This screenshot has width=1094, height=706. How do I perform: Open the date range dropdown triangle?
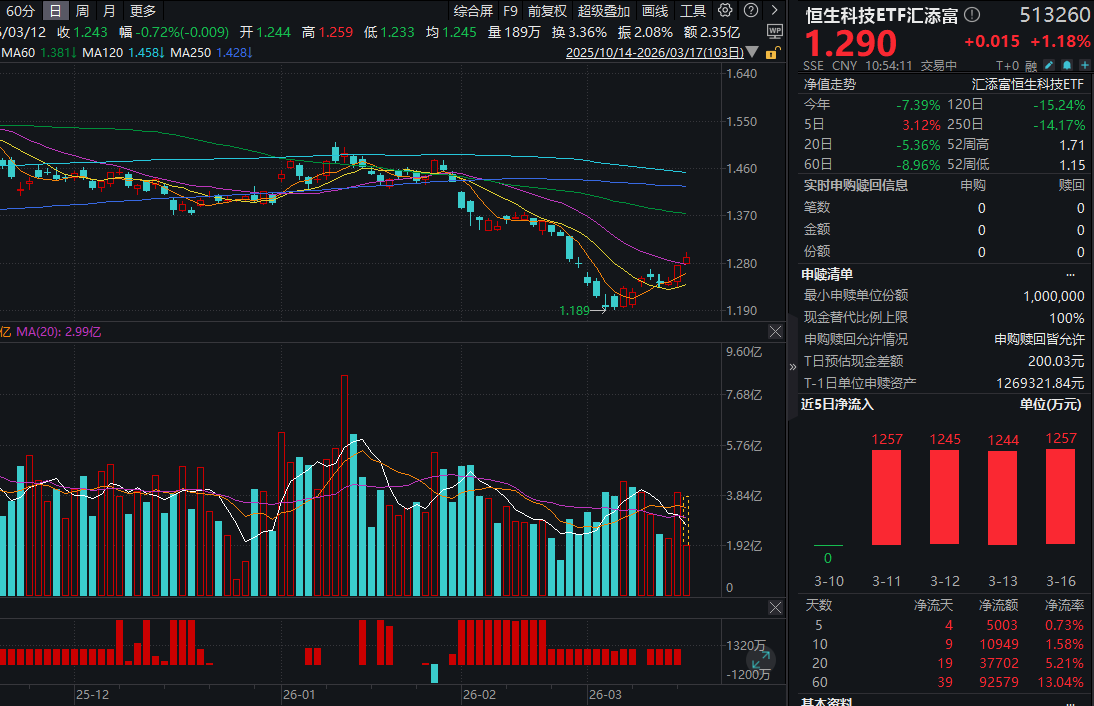point(751,53)
